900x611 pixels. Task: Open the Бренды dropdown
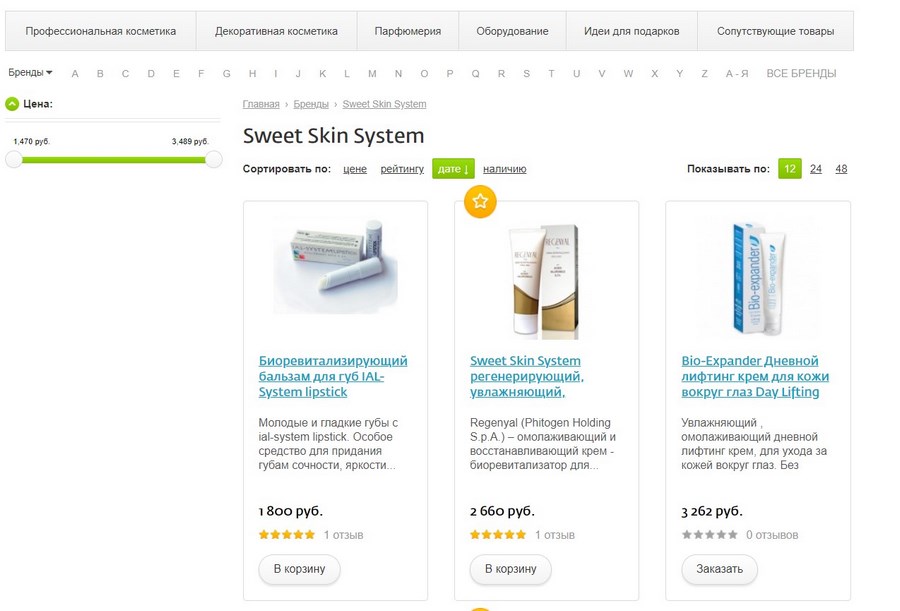pos(30,72)
